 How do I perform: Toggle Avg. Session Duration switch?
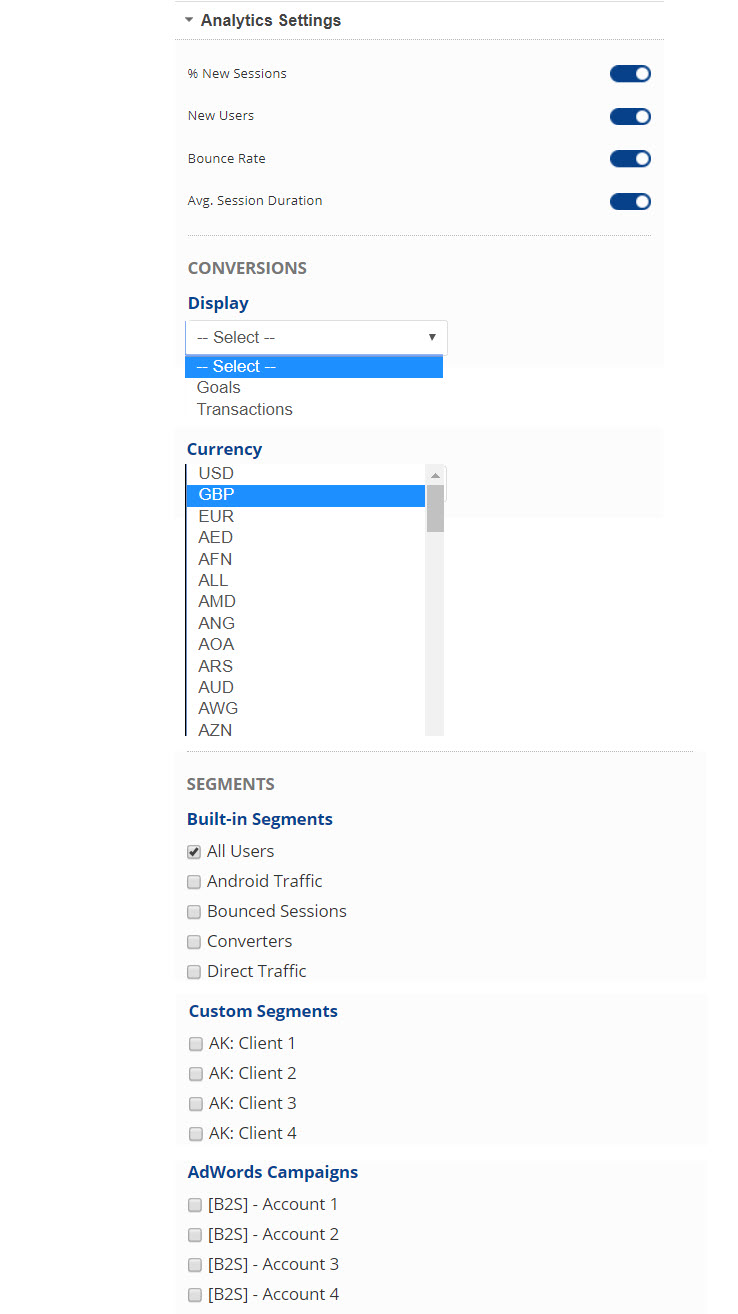(630, 201)
